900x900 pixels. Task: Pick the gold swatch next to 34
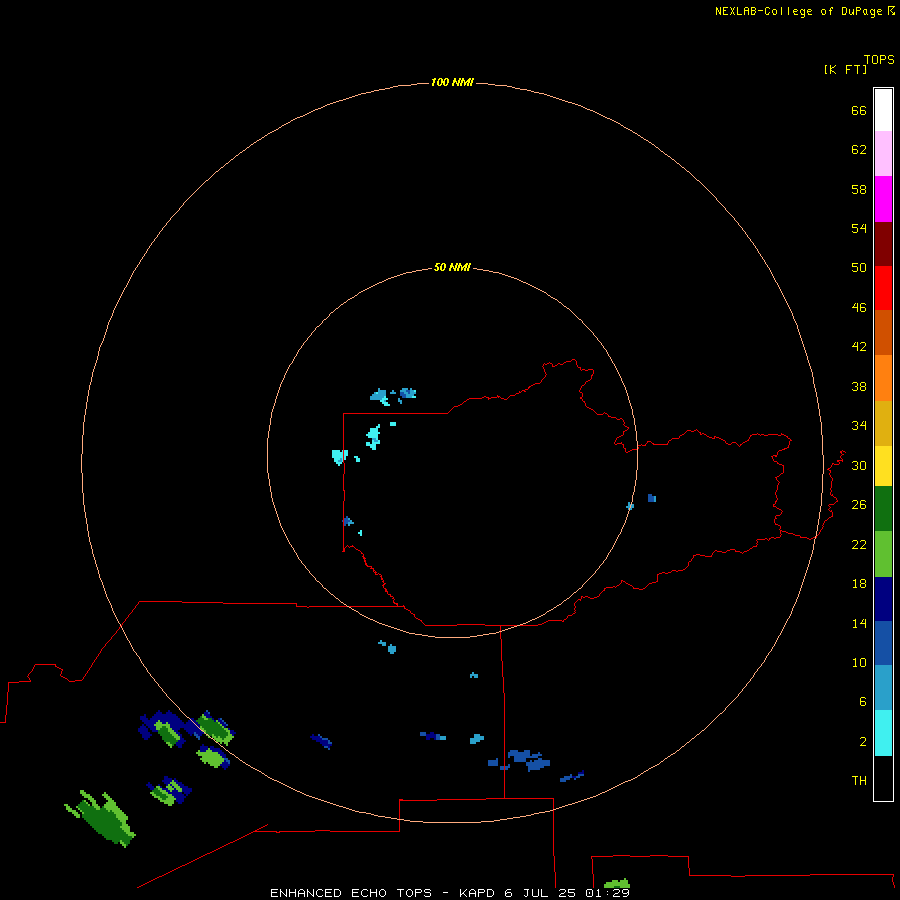(x=883, y=423)
